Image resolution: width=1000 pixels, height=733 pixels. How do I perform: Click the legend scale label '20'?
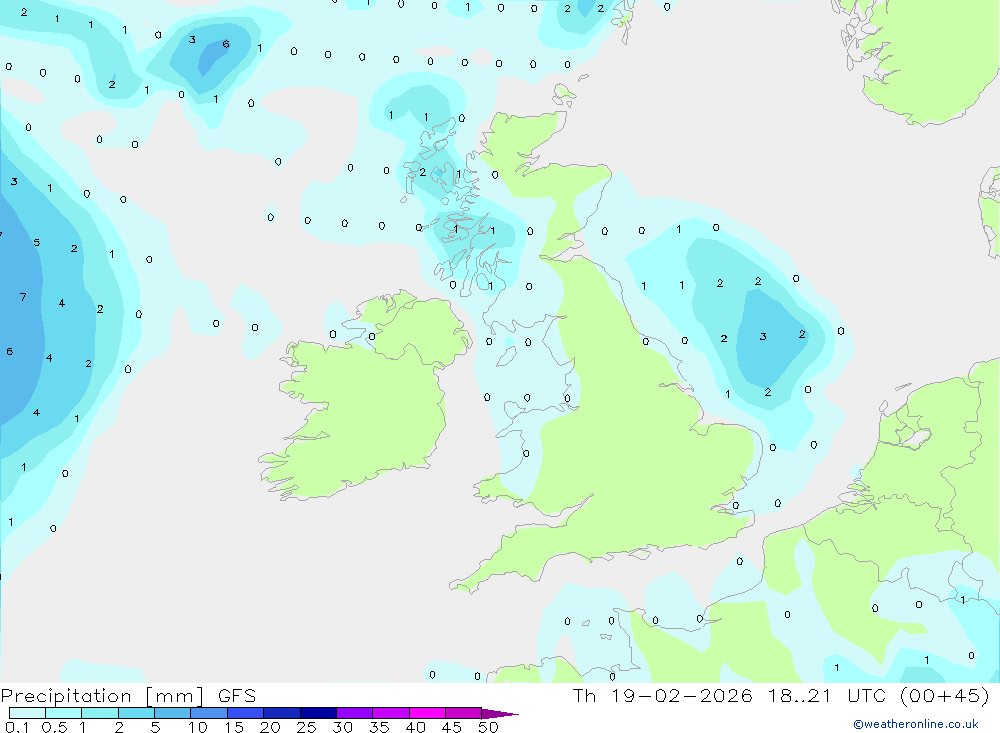pyautogui.click(x=270, y=727)
